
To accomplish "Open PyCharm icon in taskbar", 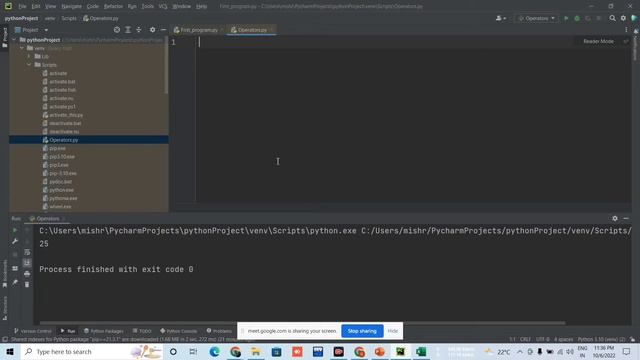I will (x=400, y=351).
